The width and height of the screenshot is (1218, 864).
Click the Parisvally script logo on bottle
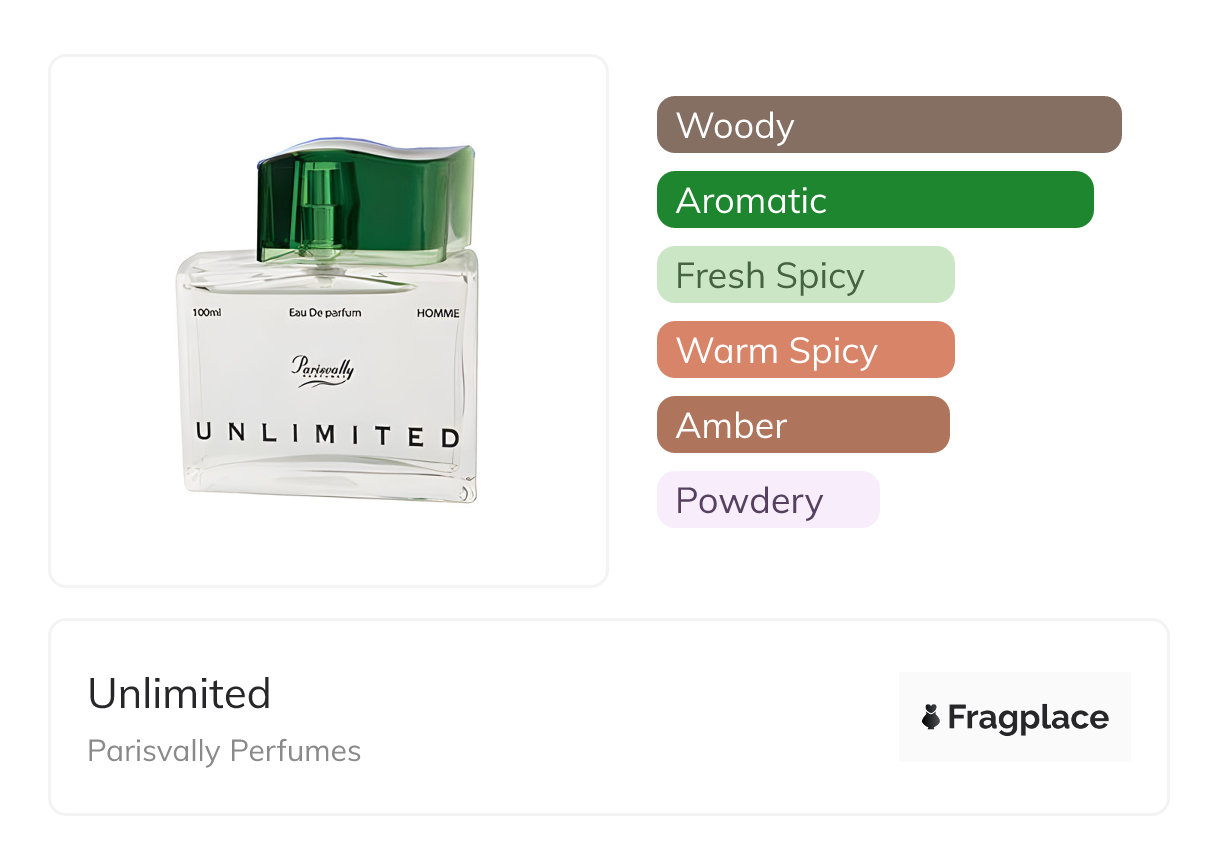pos(323,369)
